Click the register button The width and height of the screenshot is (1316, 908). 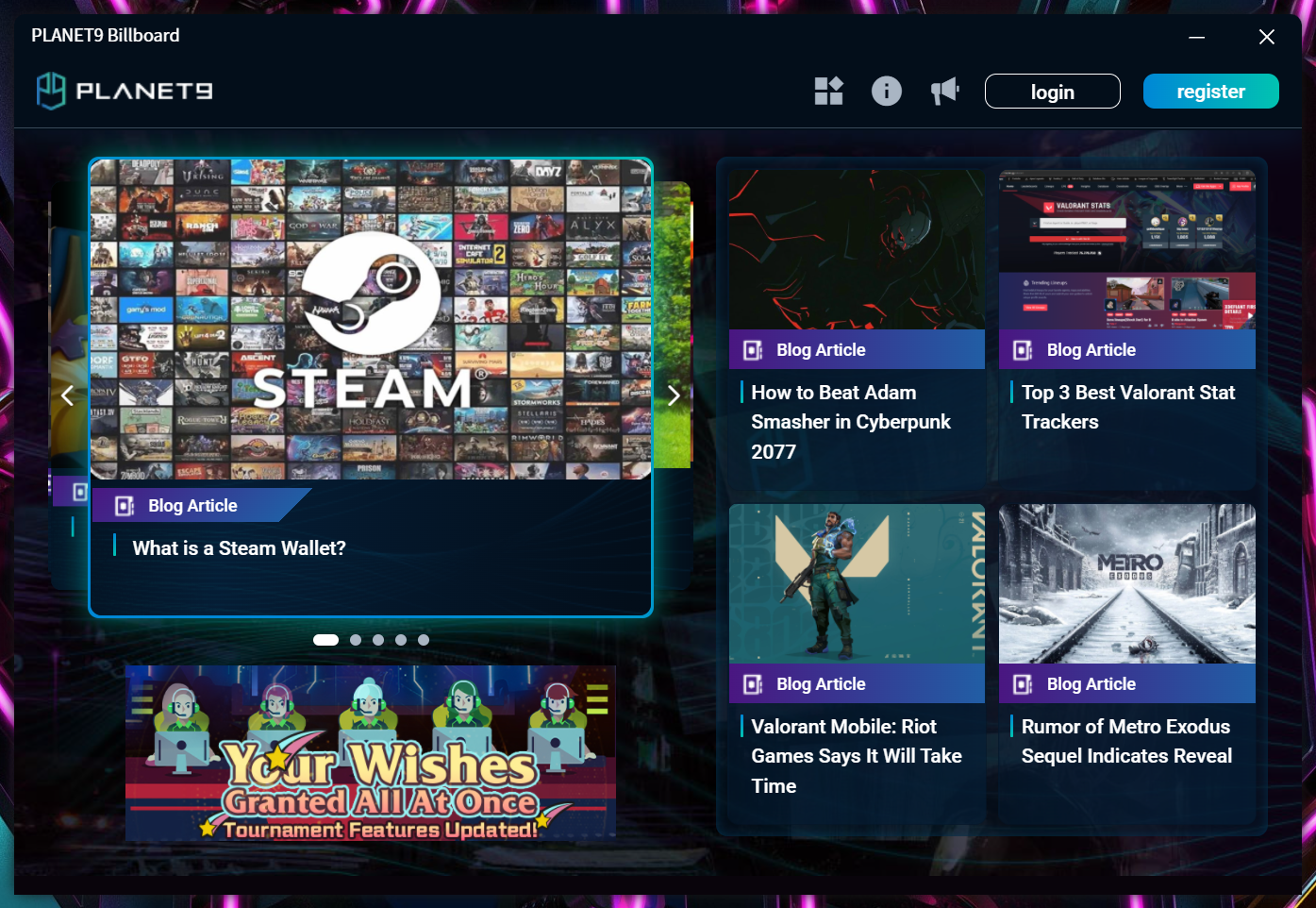click(x=1211, y=92)
